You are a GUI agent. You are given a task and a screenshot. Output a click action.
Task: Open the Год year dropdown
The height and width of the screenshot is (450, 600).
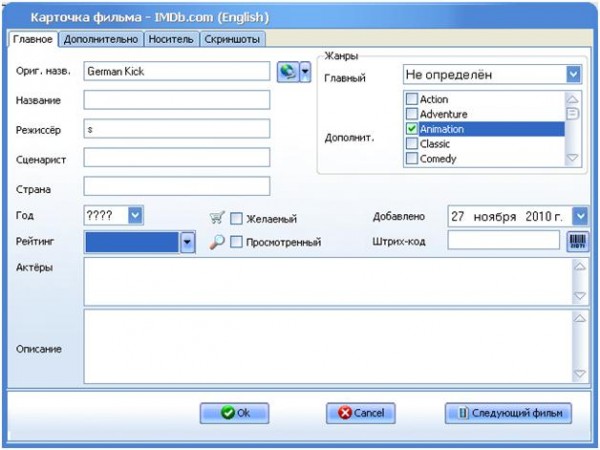pos(135,215)
